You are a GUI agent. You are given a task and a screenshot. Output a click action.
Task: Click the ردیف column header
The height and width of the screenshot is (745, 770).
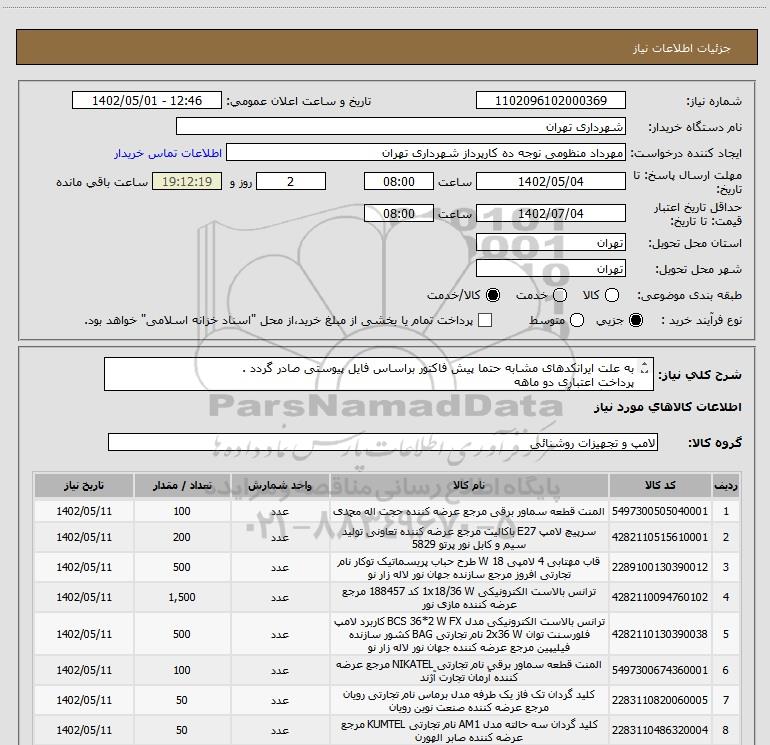pyautogui.click(x=726, y=485)
